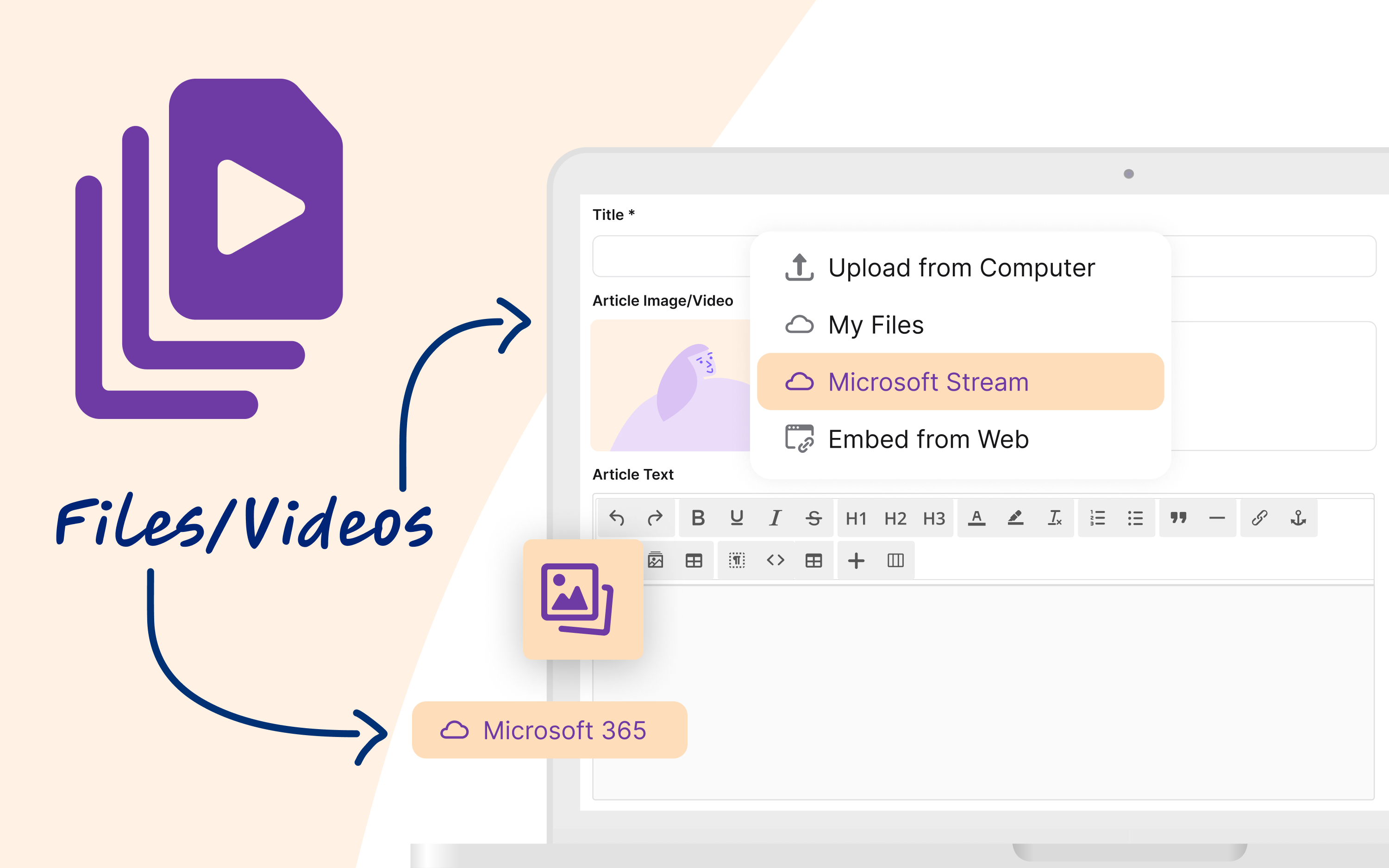Image resolution: width=1389 pixels, height=868 pixels.
Task: Choose Embed from Web
Action: tap(960, 439)
